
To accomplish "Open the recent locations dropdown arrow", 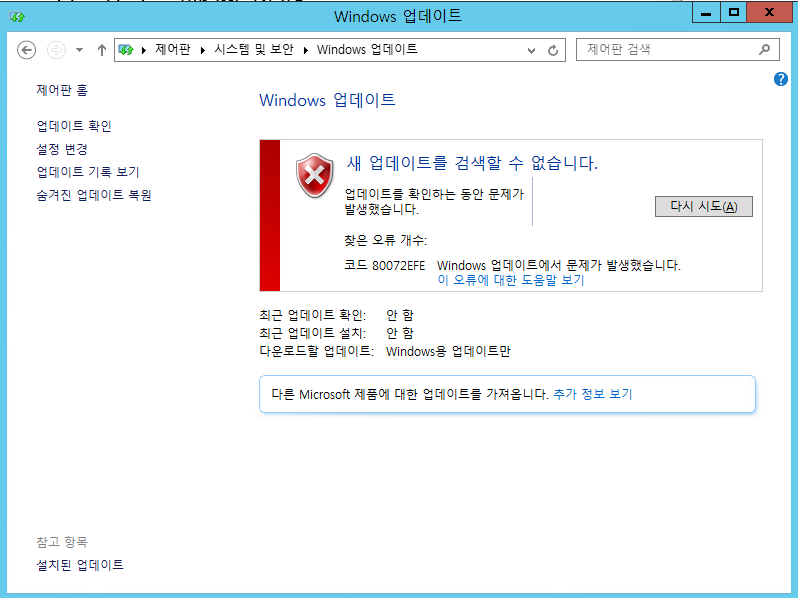I will [79, 50].
